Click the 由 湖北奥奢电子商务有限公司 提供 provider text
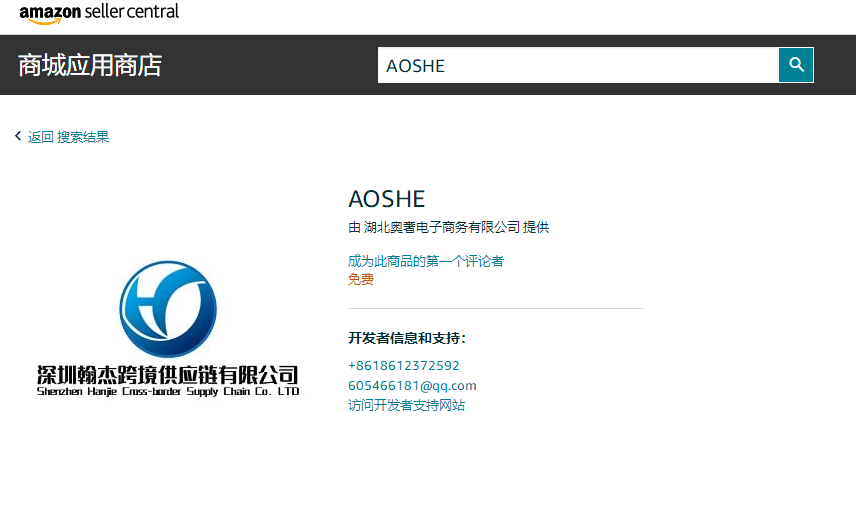The width and height of the screenshot is (856, 505). pos(449,227)
